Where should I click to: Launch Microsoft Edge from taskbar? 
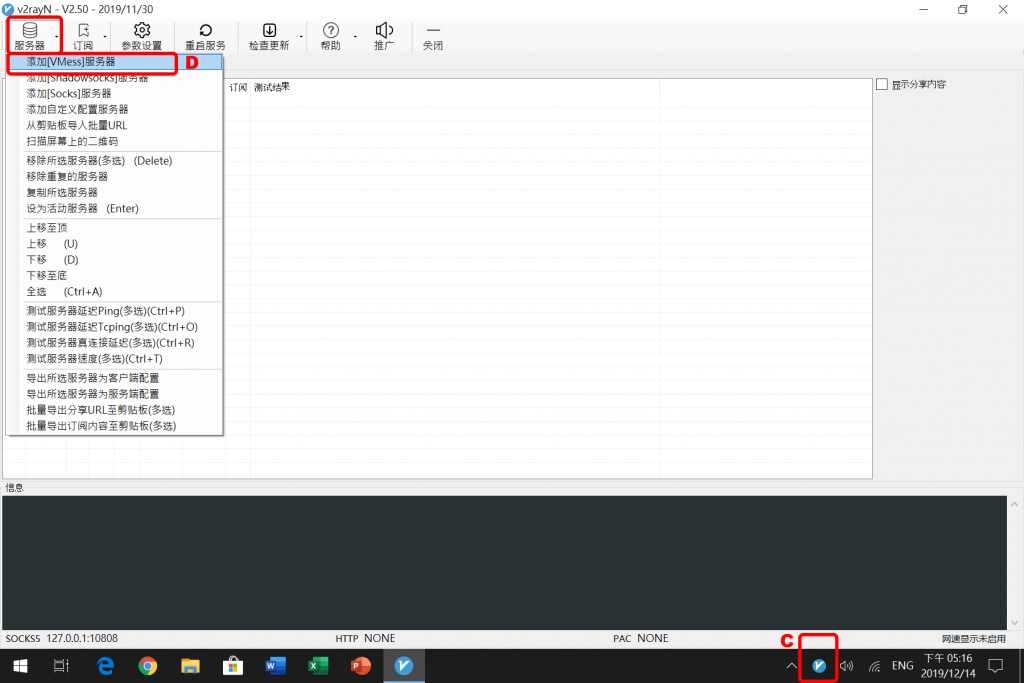[x=105, y=666]
